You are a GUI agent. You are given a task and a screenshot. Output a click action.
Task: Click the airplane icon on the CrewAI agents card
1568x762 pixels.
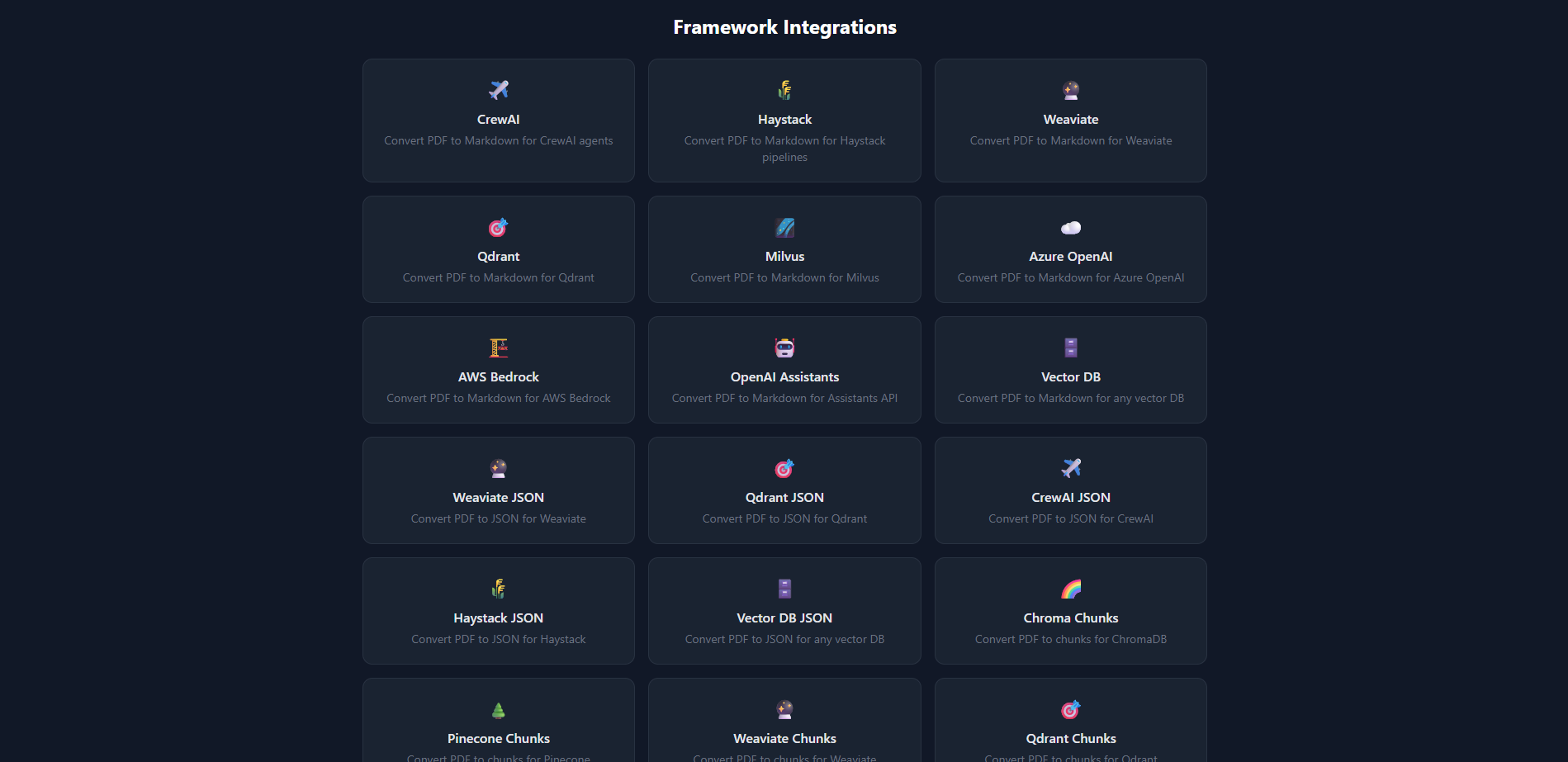(x=499, y=90)
